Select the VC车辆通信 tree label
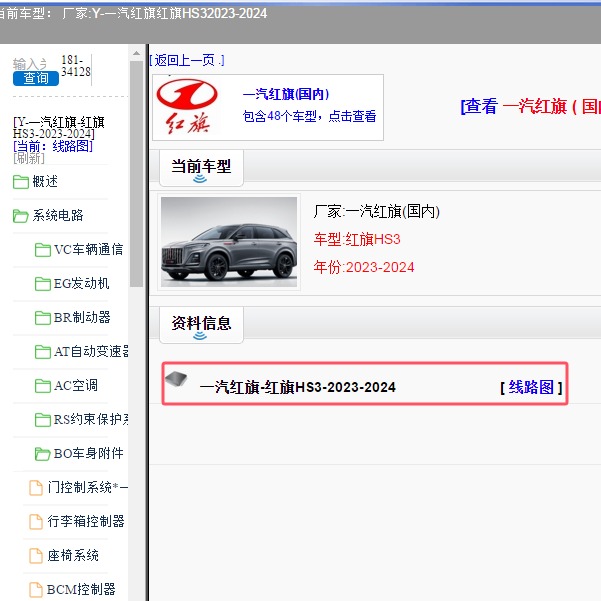 (89, 250)
